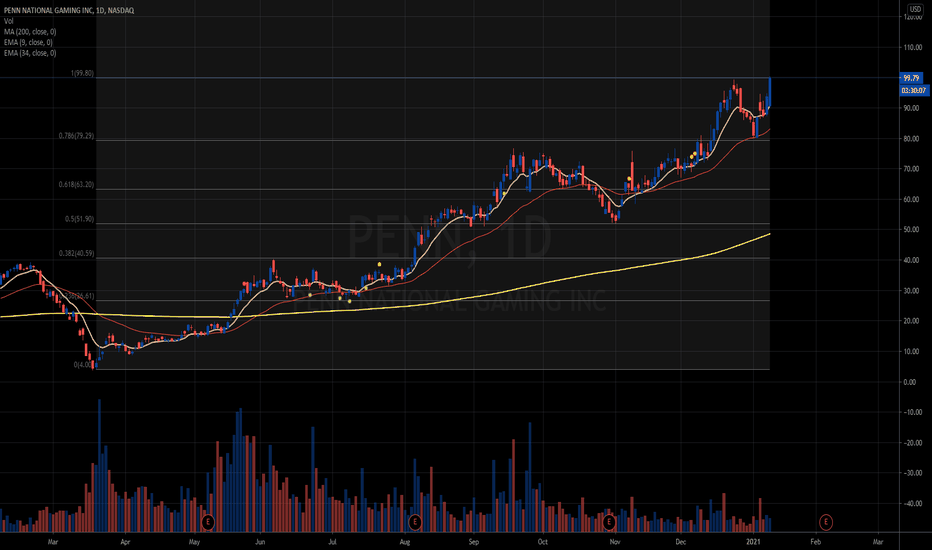Screen dimensions: 932x550
Task: Click the PENN NATIONAL GAMING INC symbol title
Action: (69, 11)
